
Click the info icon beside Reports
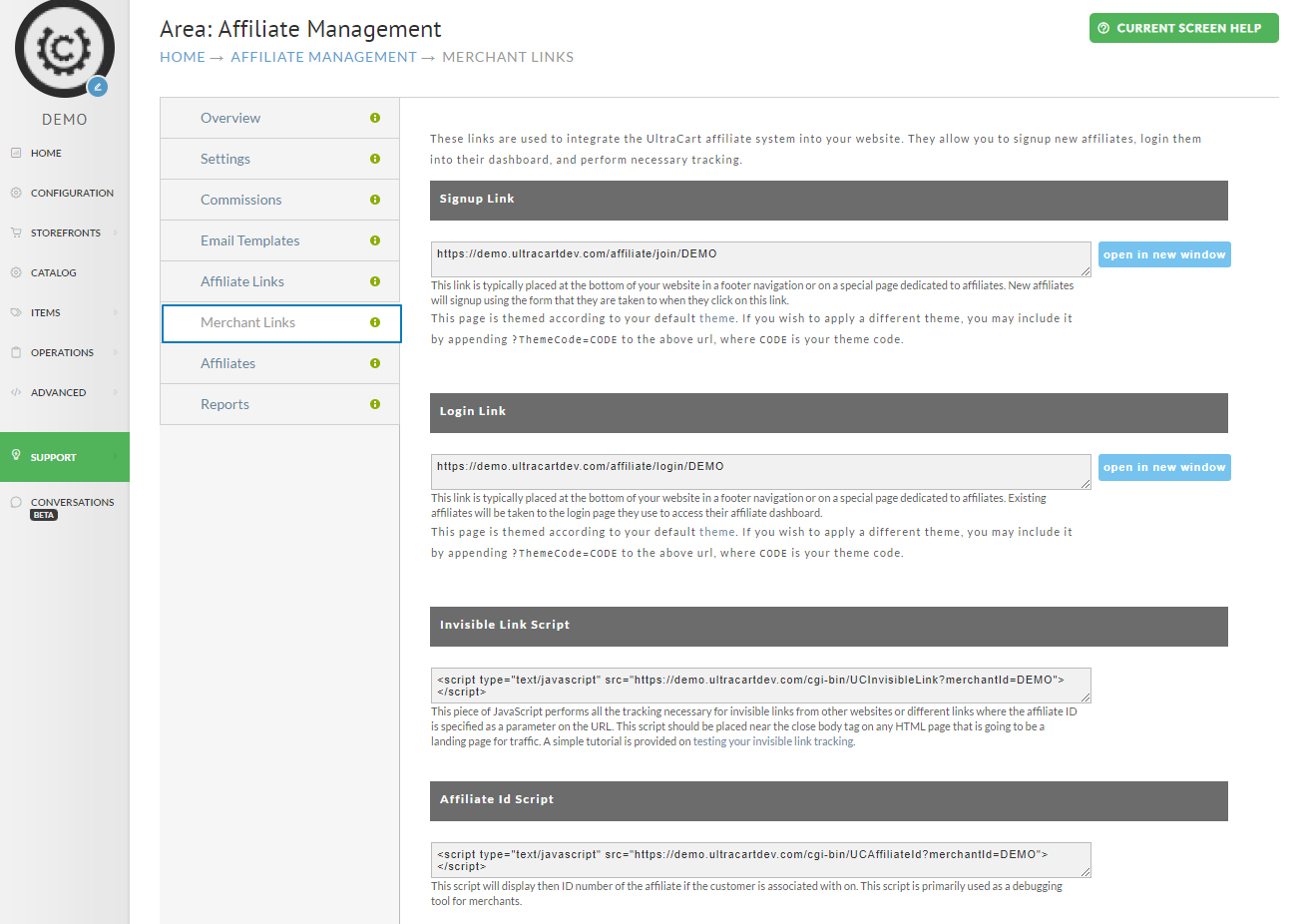click(375, 404)
